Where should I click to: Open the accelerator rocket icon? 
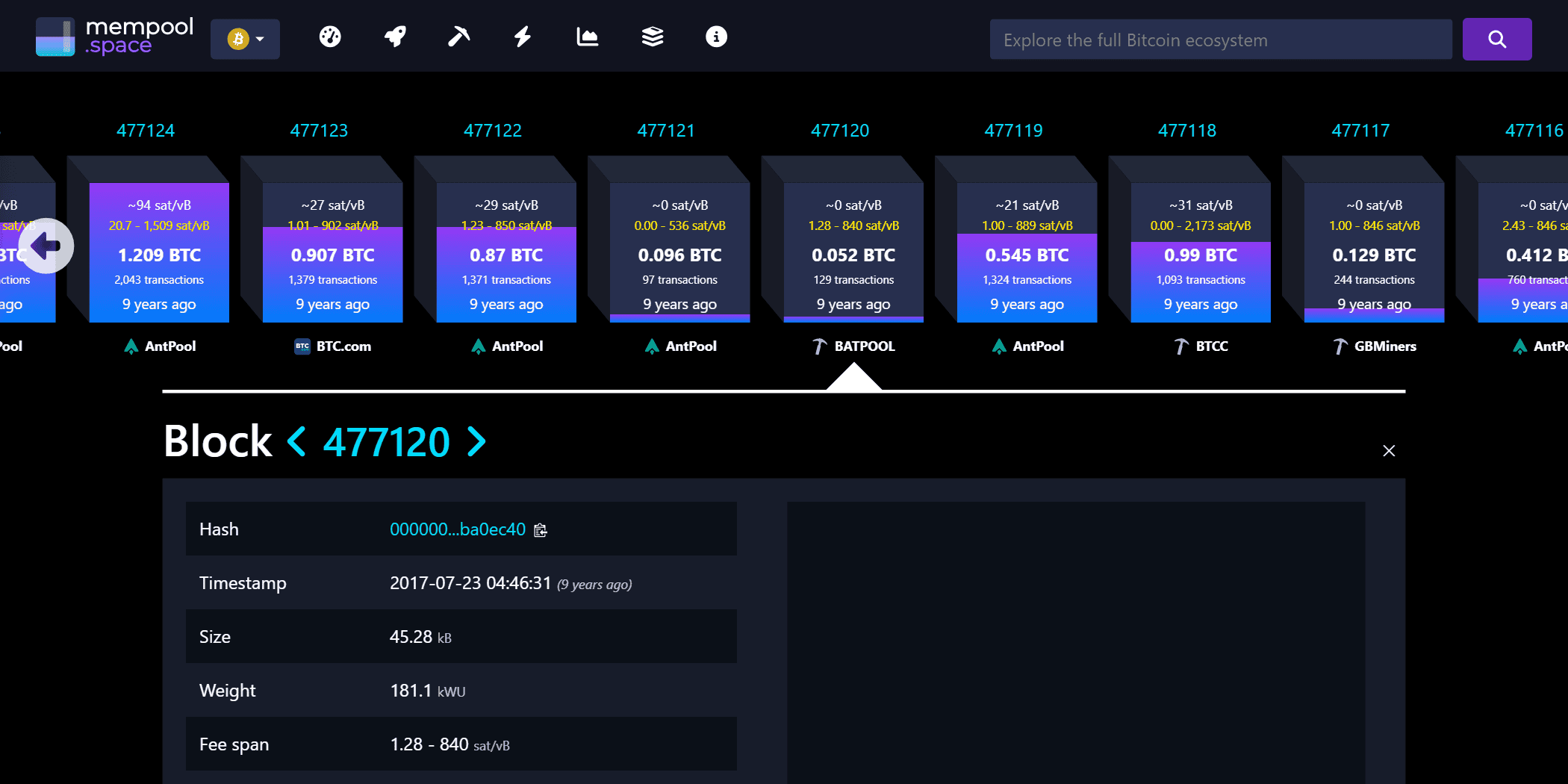(395, 37)
